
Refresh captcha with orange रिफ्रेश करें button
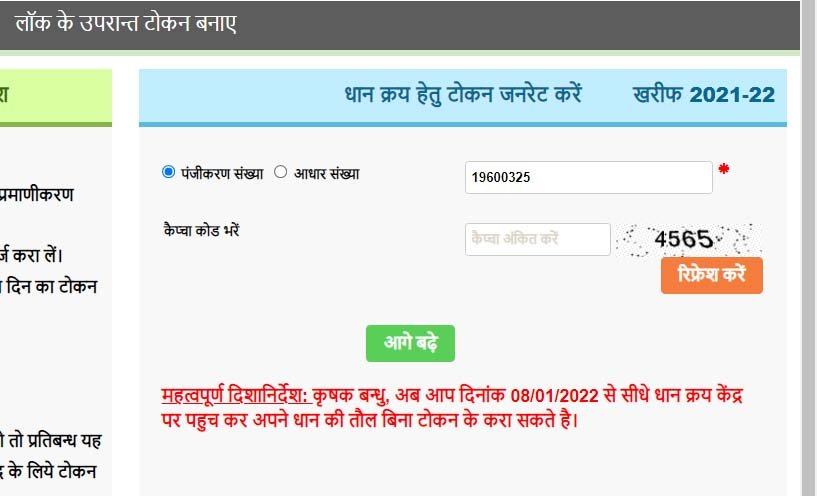pos(711,275)
